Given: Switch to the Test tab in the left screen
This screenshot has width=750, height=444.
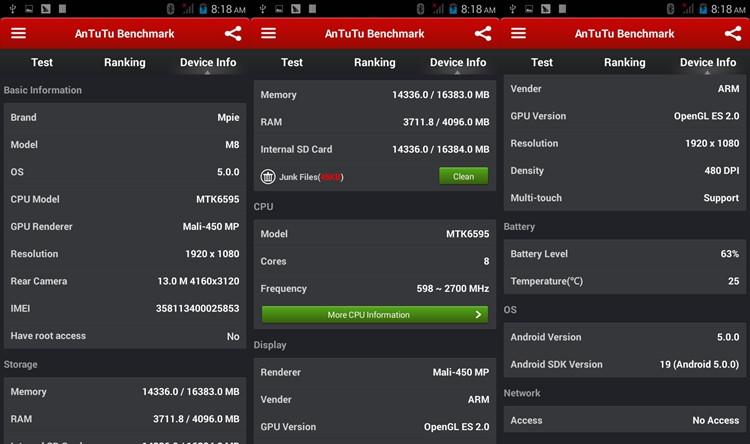Looking at the screenshot, I should (42, 62).
